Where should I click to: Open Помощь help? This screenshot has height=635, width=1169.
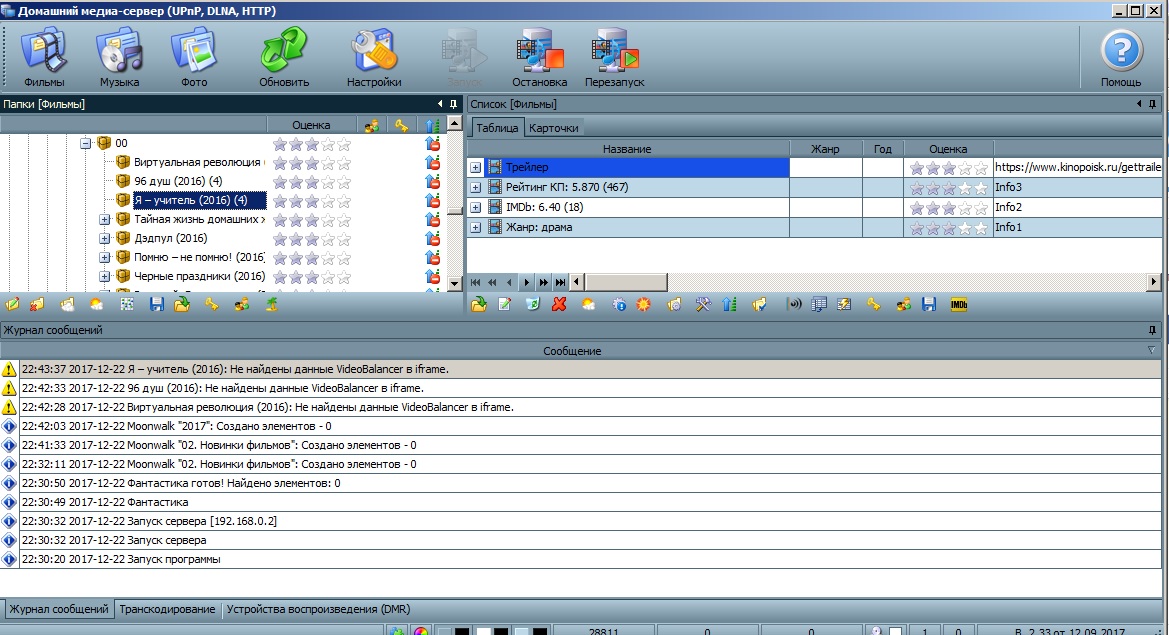pyautogui.click(x=1121, y=58)
